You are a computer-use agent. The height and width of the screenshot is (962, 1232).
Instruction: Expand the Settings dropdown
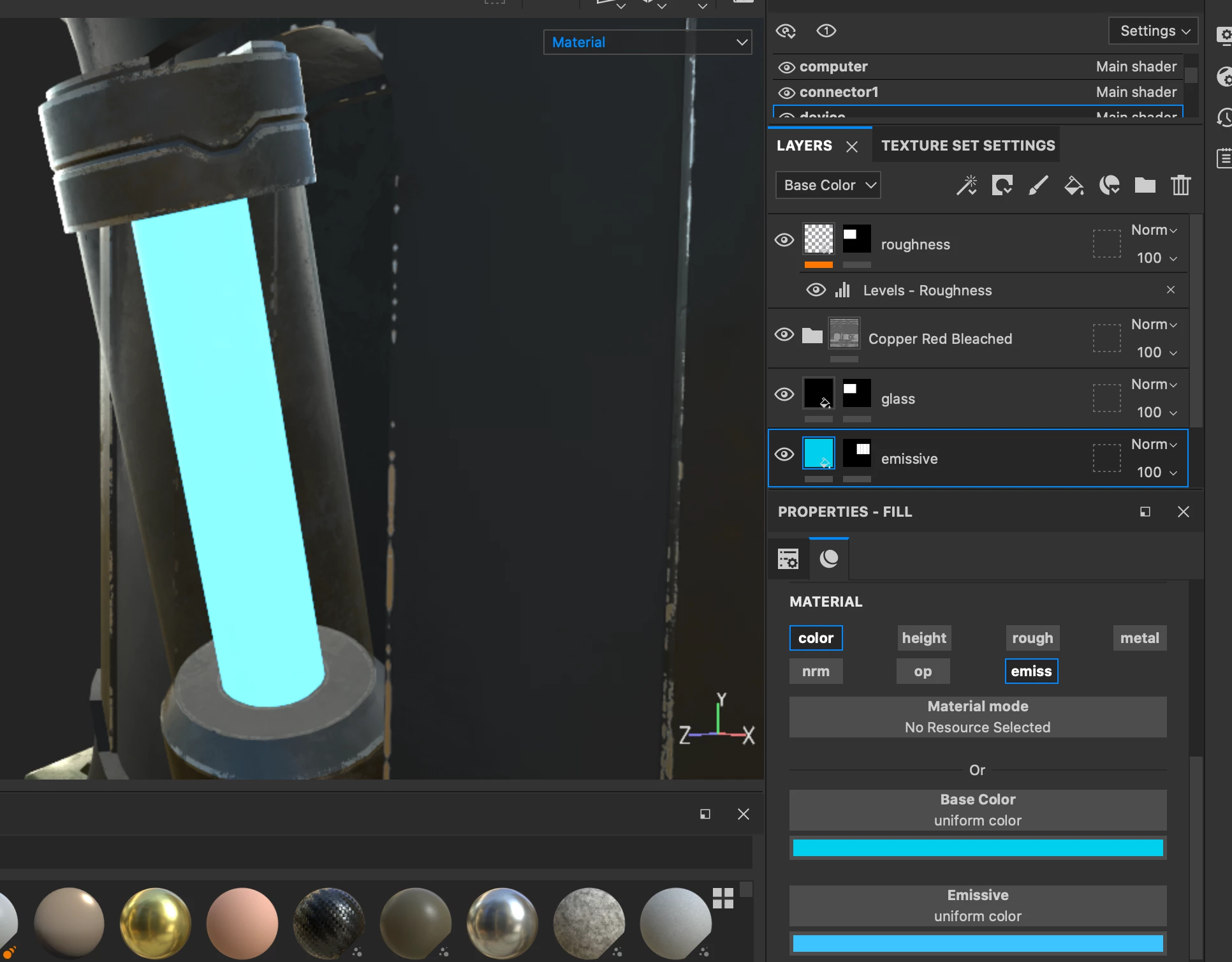pyautogui.click(x=1154, y=31)
